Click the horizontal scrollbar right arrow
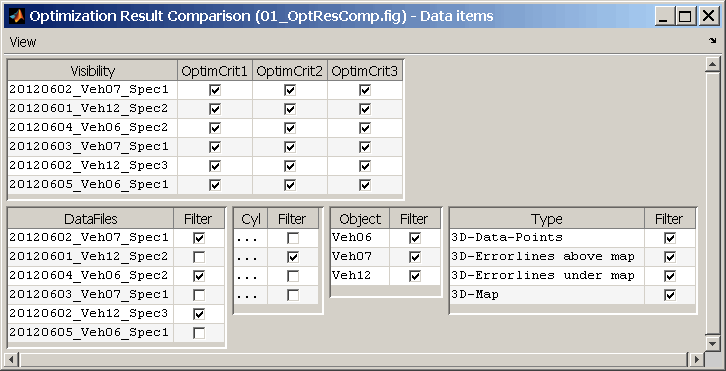Viewport: 726px width, 371px height. (x=696, y=358)
